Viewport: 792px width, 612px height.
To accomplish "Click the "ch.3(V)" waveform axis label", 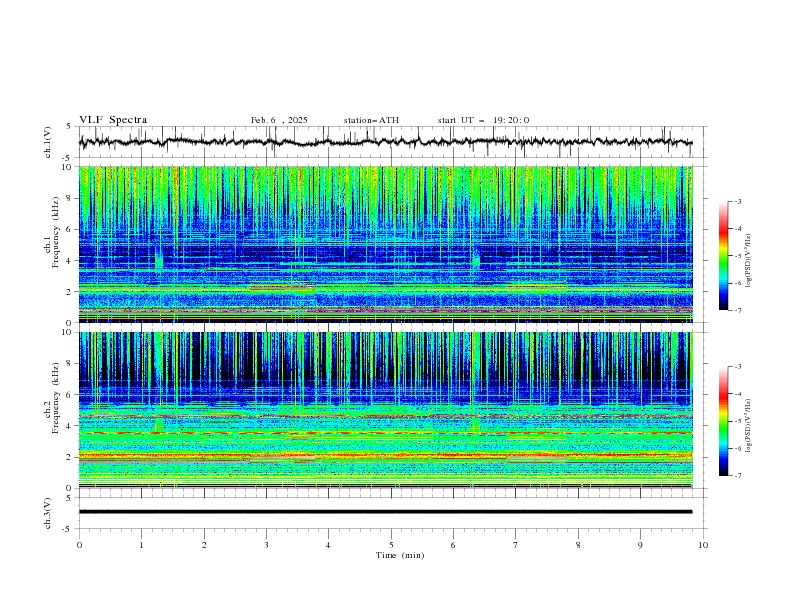I will (x=48, y=513).
